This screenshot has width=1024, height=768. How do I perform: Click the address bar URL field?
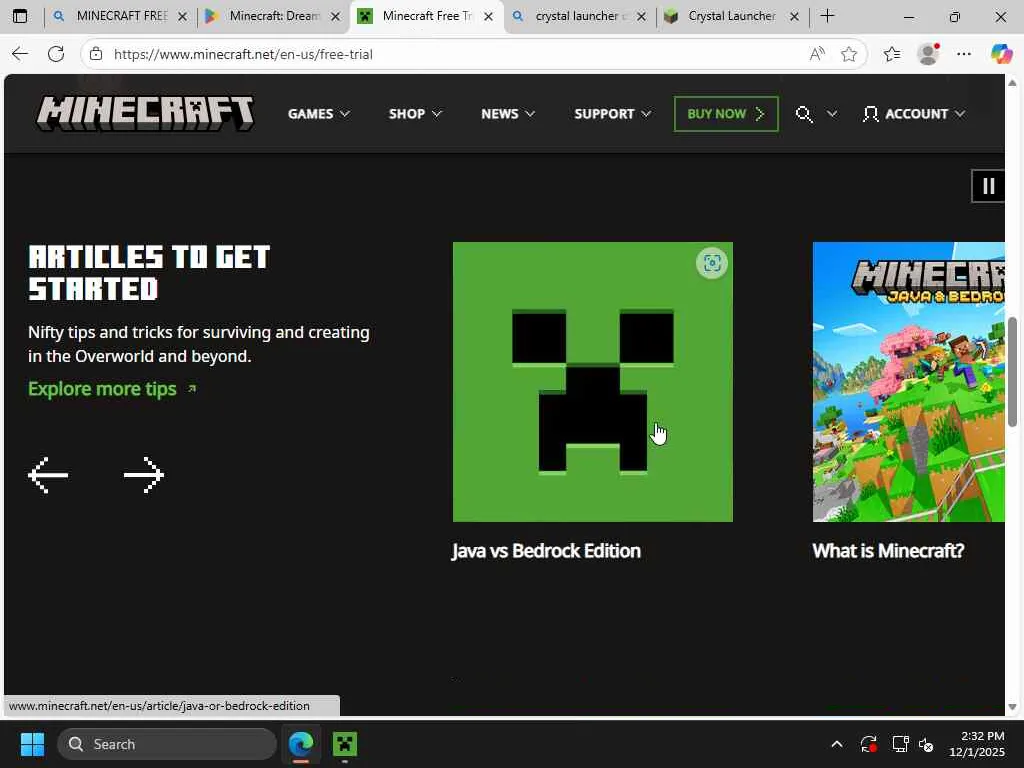tap(457, 54)
